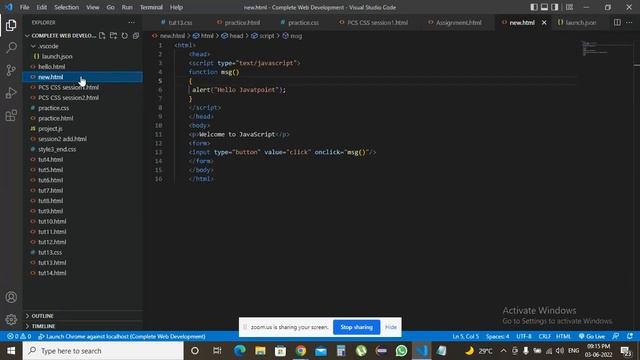640x360 pixels.
Task: Open the html breadcrumb dropdown
Action: coord(203,36)
